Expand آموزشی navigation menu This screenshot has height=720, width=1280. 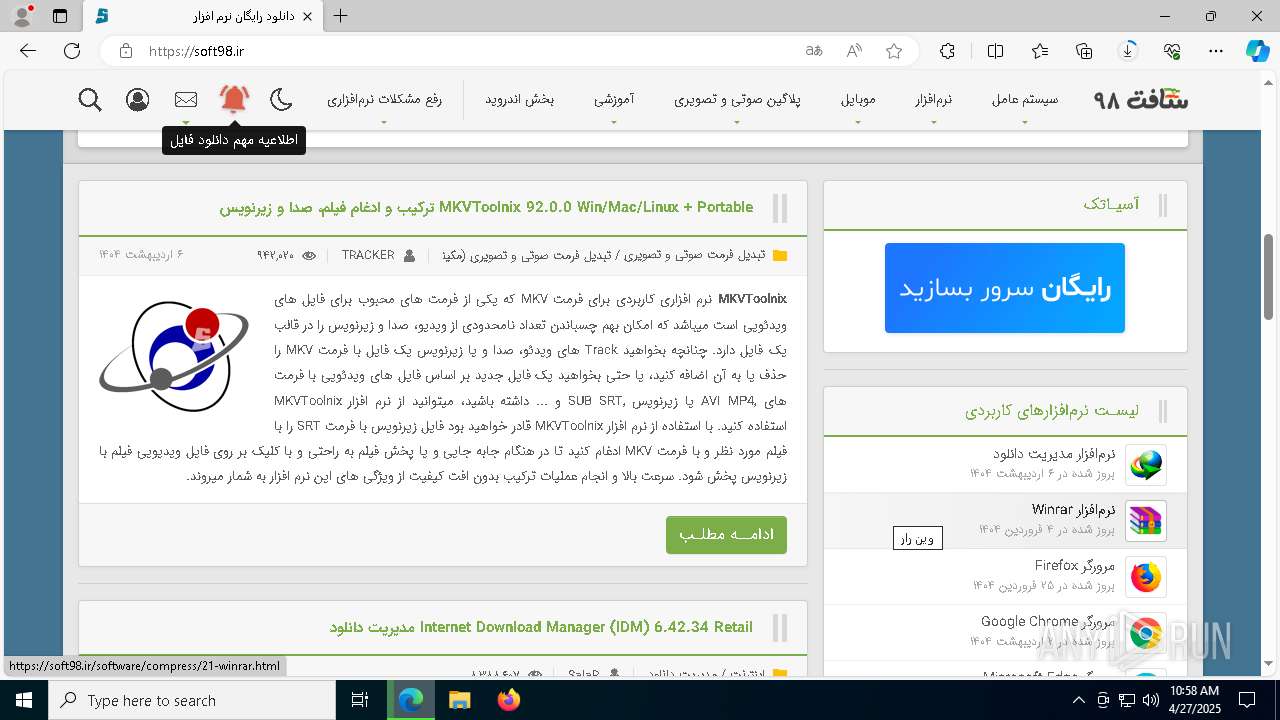coord(613,99)
